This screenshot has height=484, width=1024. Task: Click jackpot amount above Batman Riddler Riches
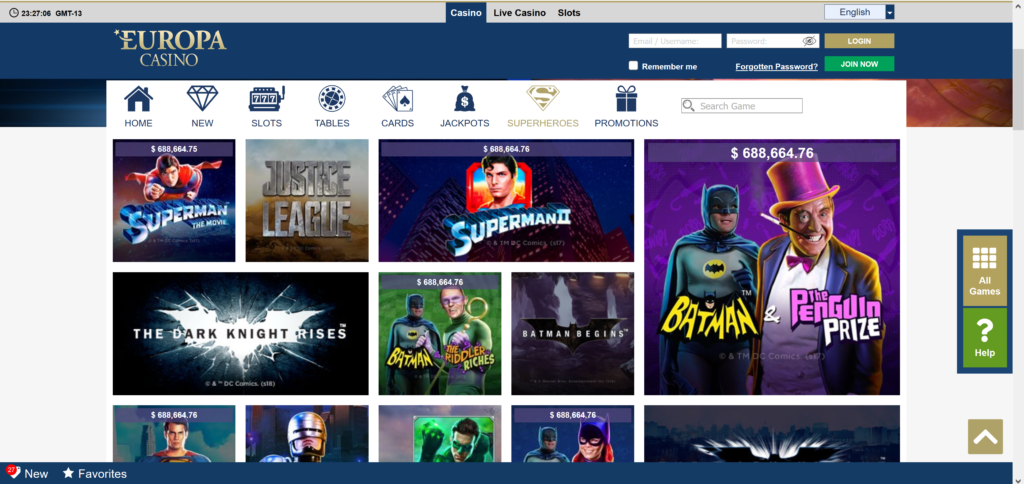click(x=440, y=282)
